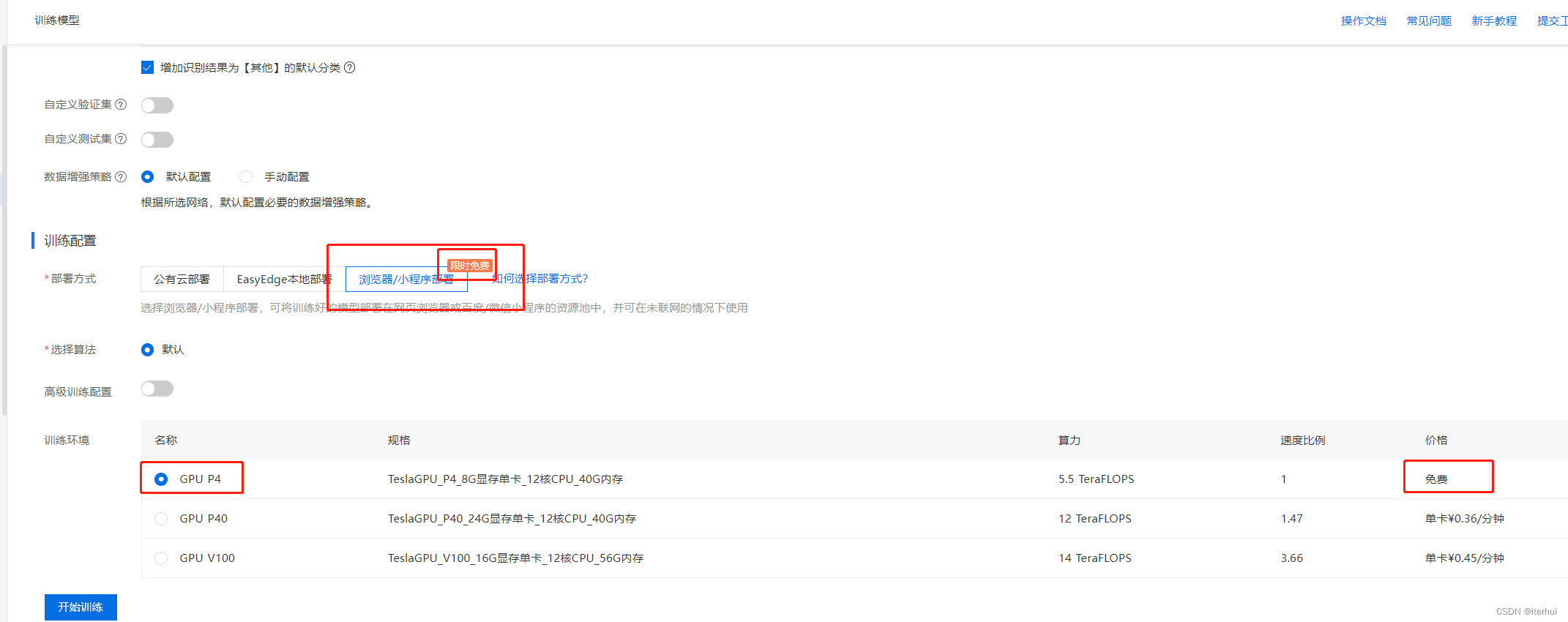Click speed ratio 1.47 cell
1568x622 pixels.
click(x=1292, y=519)
